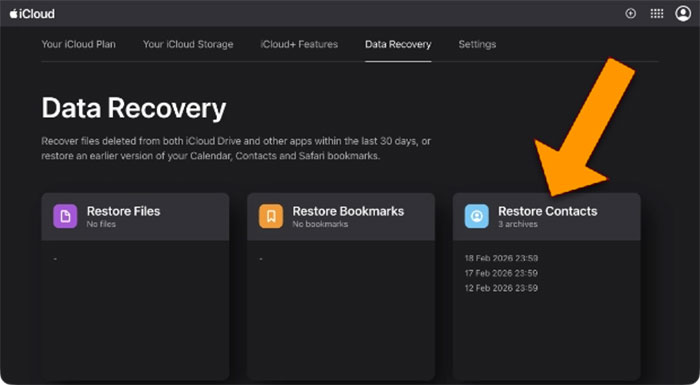Open the plus create icon in header

pyautogui.click(x=630, y=14)
